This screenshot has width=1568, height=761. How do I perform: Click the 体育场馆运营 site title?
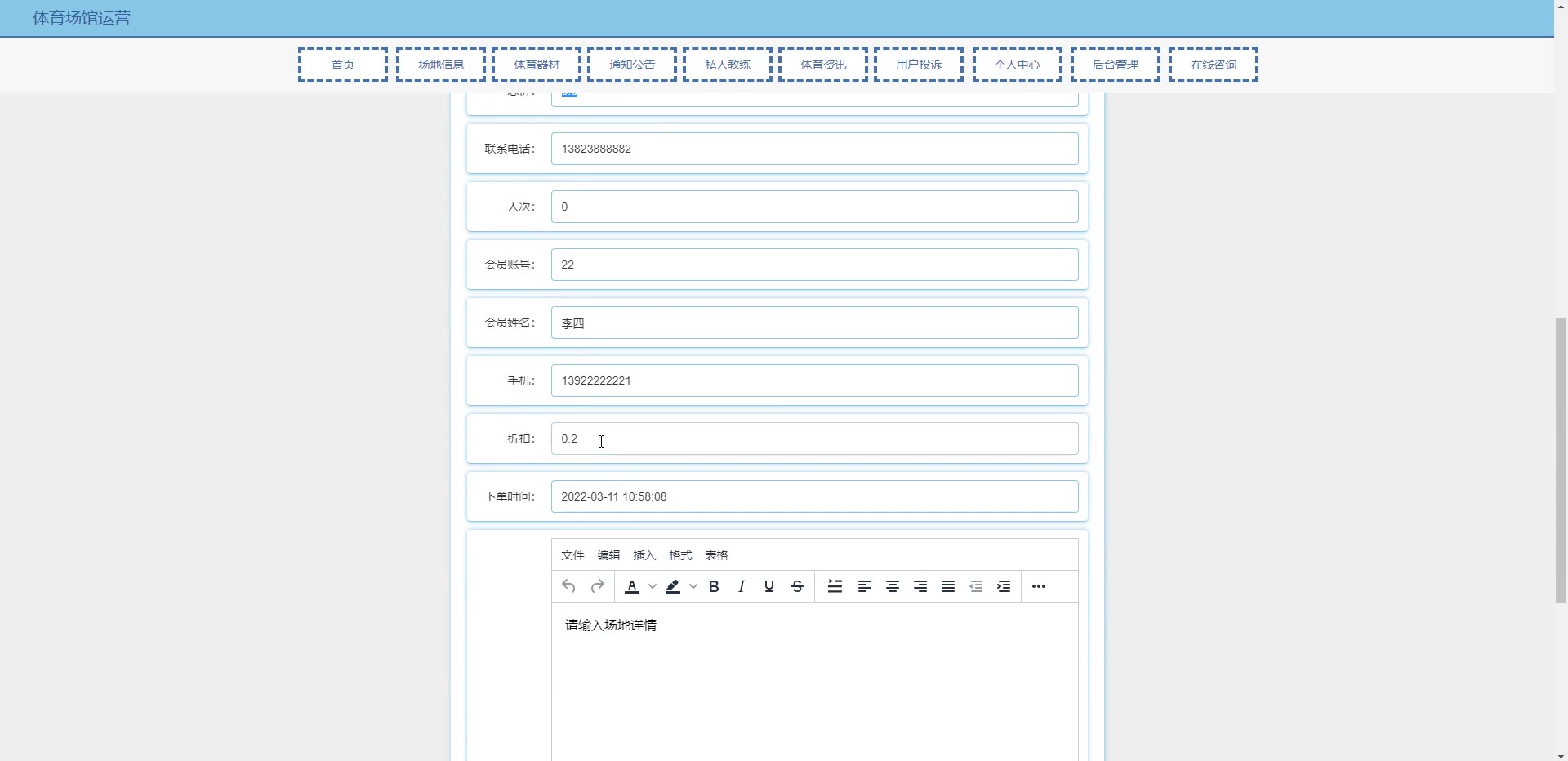[x=82, y=18]
